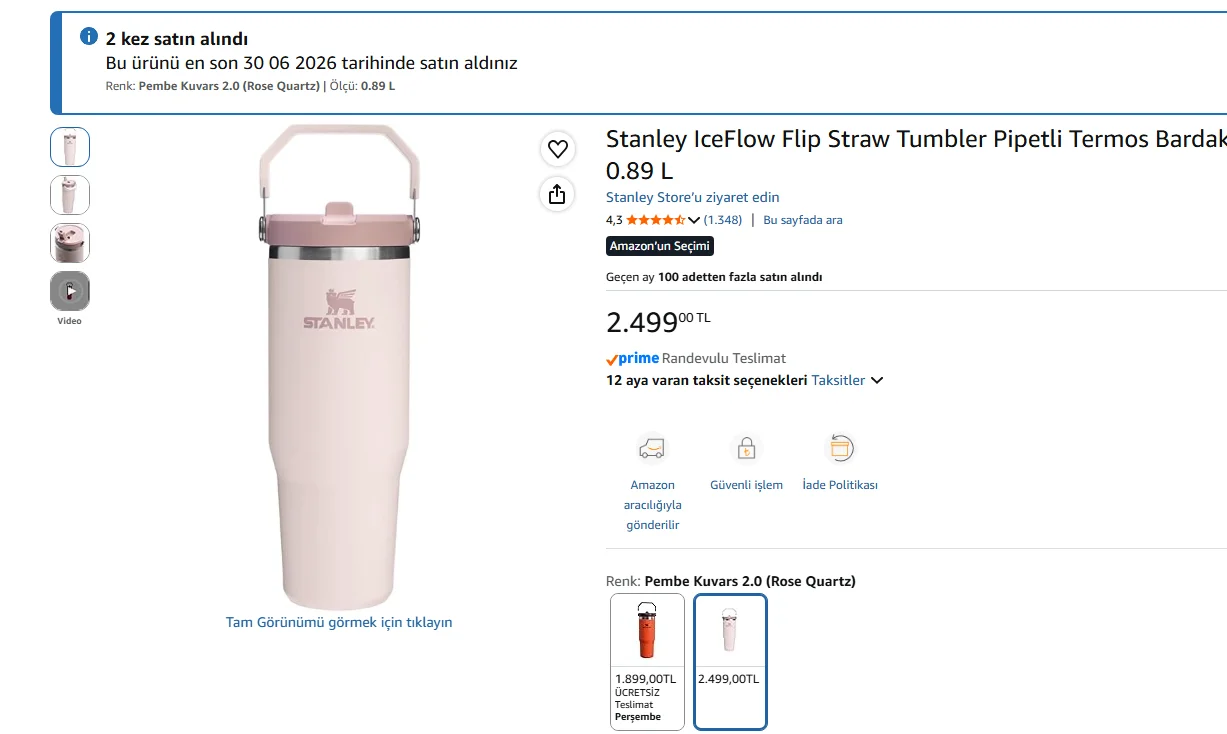The image size is (1227, 734).
Task: Choose the Rose Quartz color swatch
Action: click(731, 662)
